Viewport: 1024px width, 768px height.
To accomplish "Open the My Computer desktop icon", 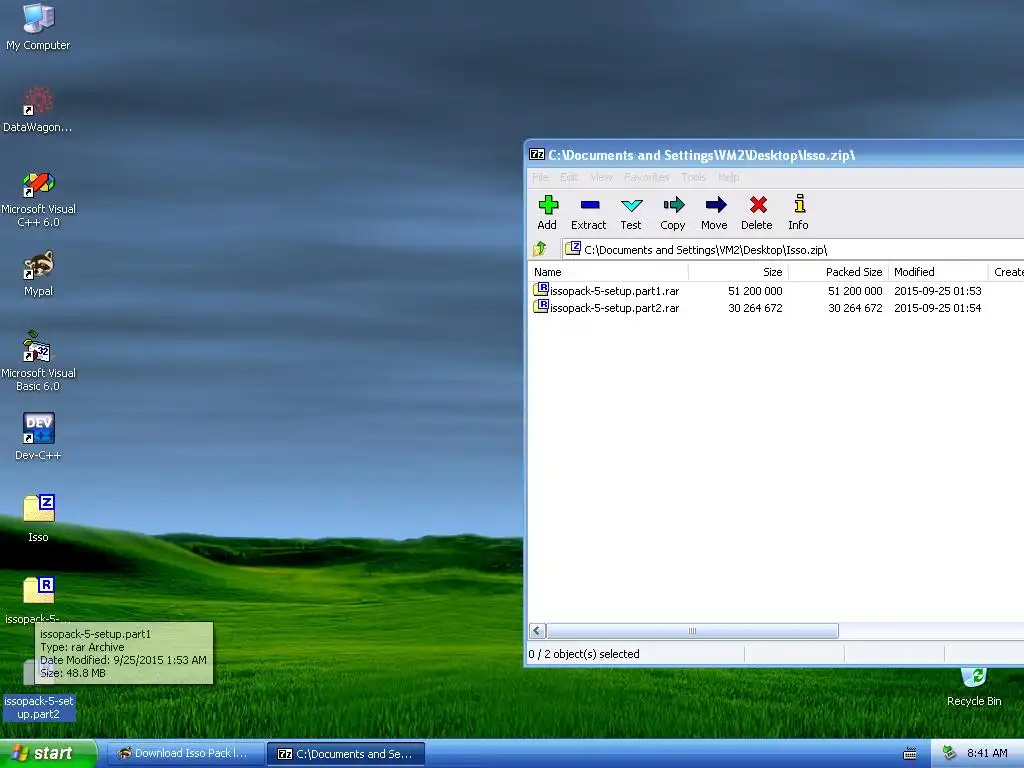I will tap(38, 26).
